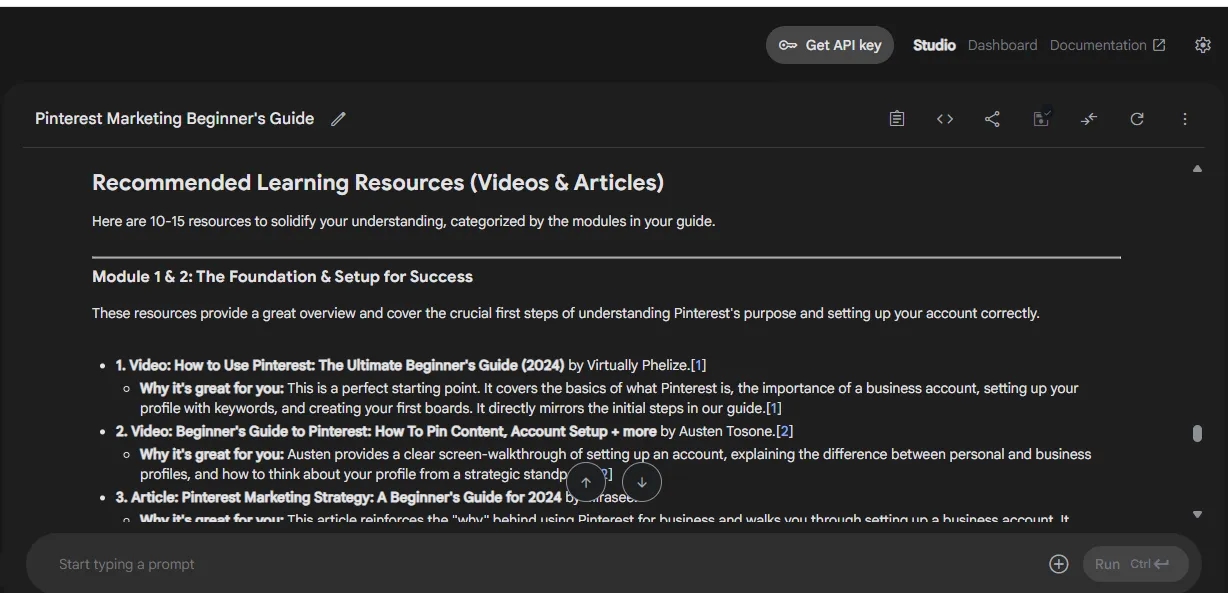Click 'Why it's great for you:' under item 1
The image size is (1228, 593).
point(212,388)
